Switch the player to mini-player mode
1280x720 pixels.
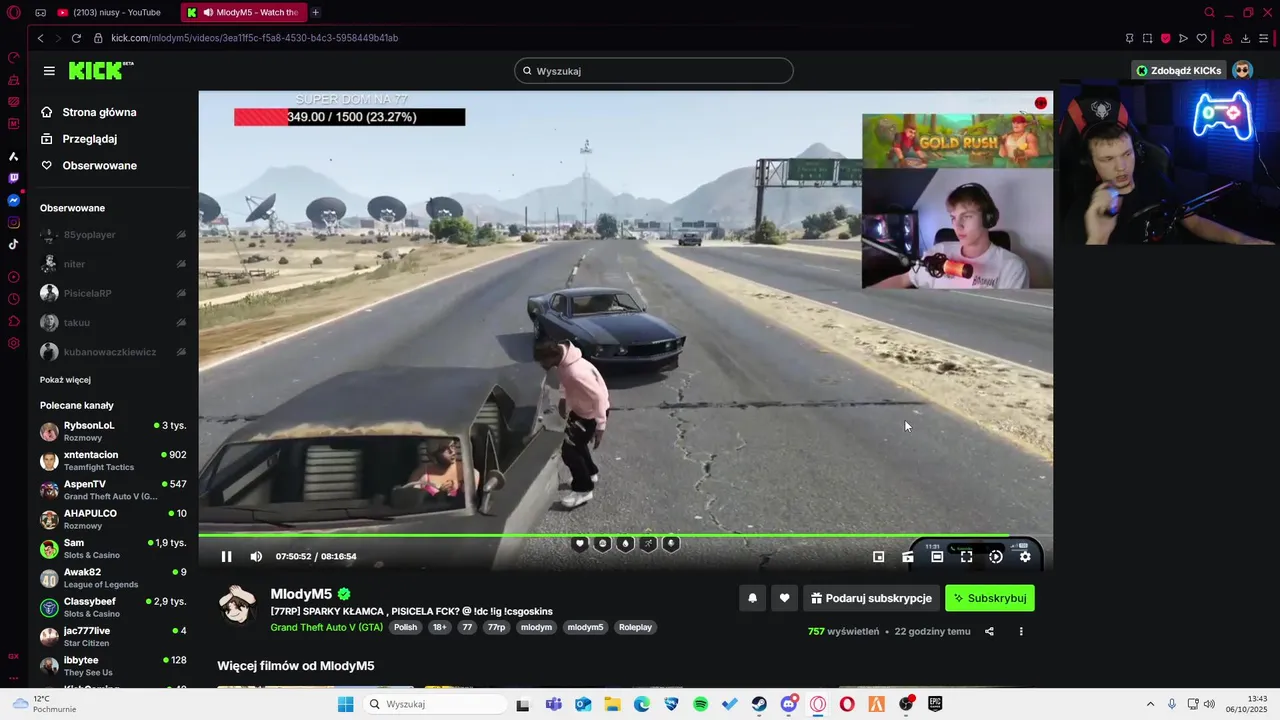[x=878, y=557]
